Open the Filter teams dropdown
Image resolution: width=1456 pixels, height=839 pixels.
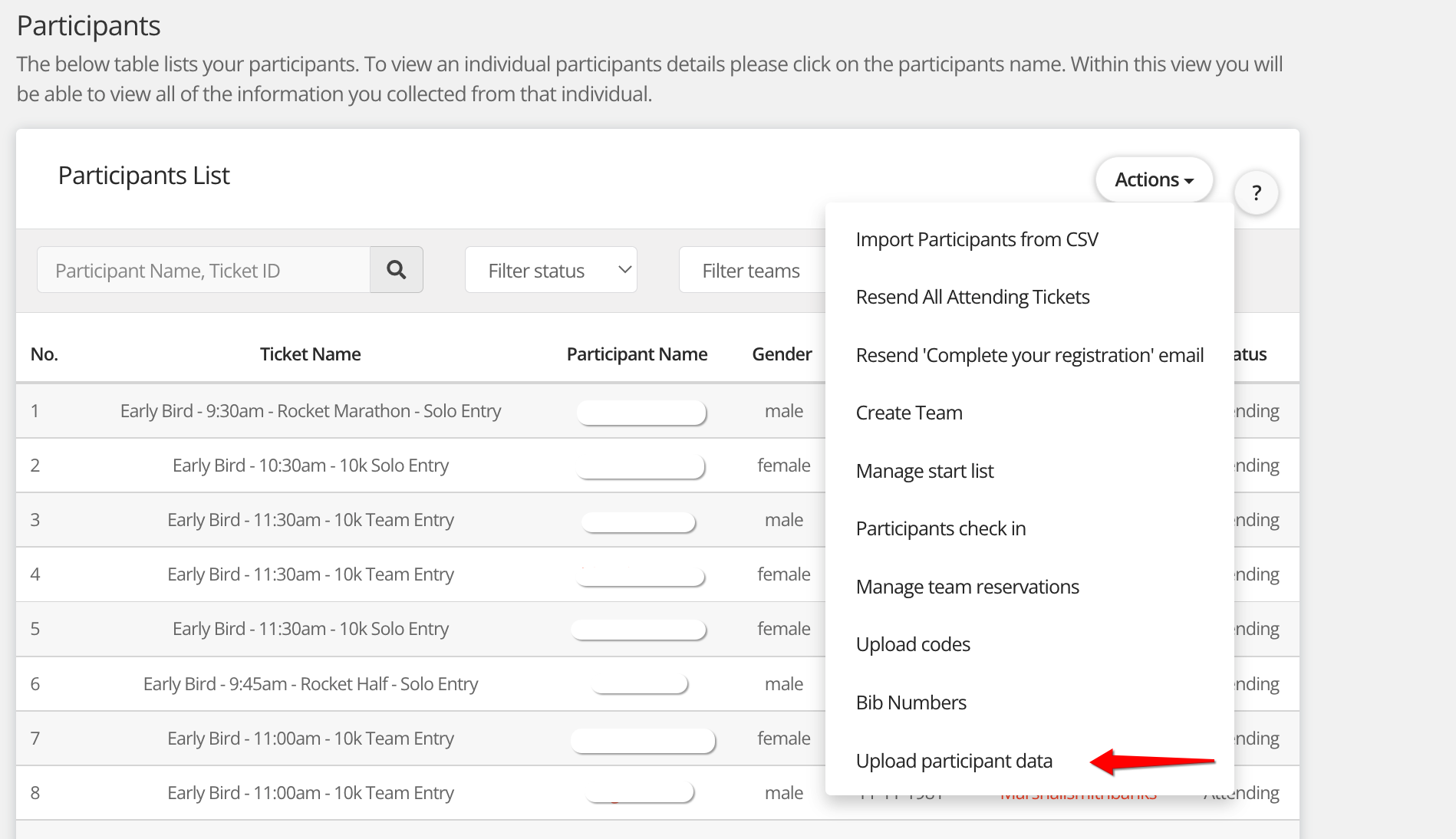point(750,270)
